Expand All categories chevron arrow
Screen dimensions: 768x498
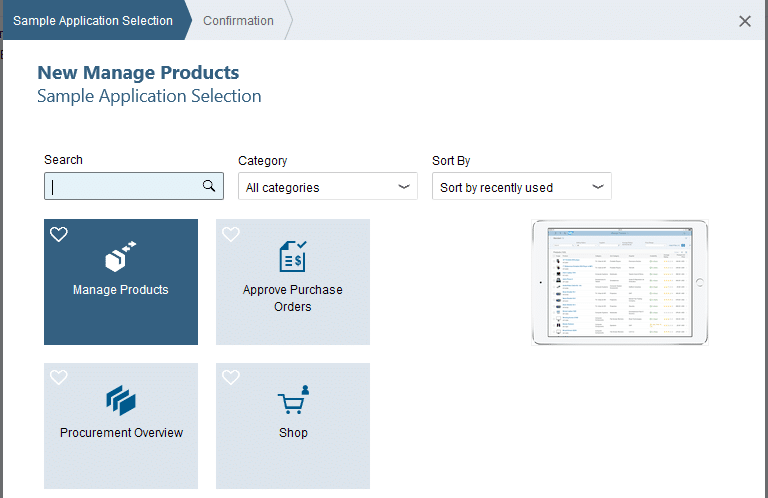point(404,187)
